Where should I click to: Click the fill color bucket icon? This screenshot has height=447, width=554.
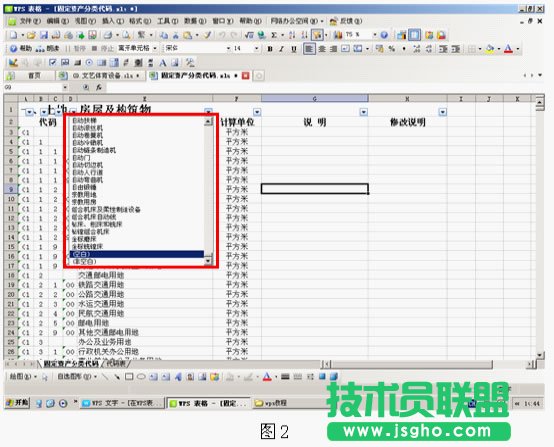[490, 49]
